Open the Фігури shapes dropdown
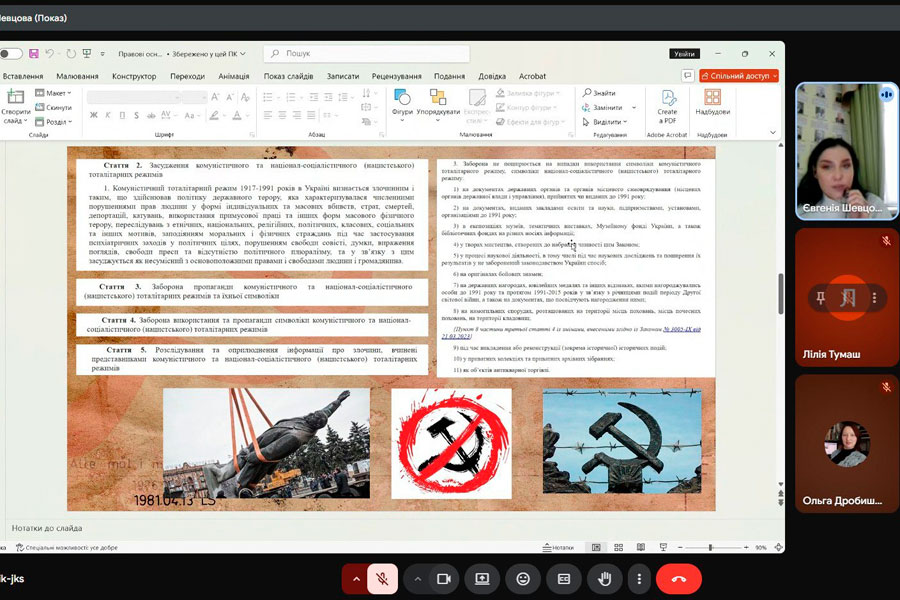900x600 pixels. [x=402, y=103]
